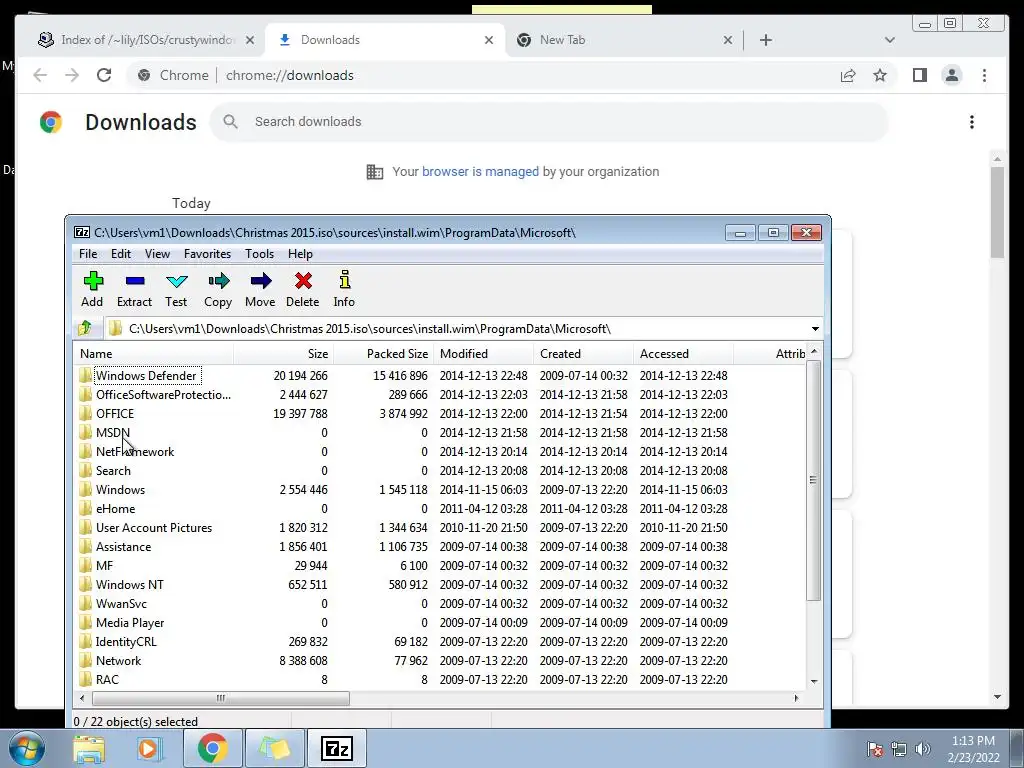Image resolution: width=1024 pixels, height=768 pixels.
Task: Click the Search downloads field
Action: point(549,121)
